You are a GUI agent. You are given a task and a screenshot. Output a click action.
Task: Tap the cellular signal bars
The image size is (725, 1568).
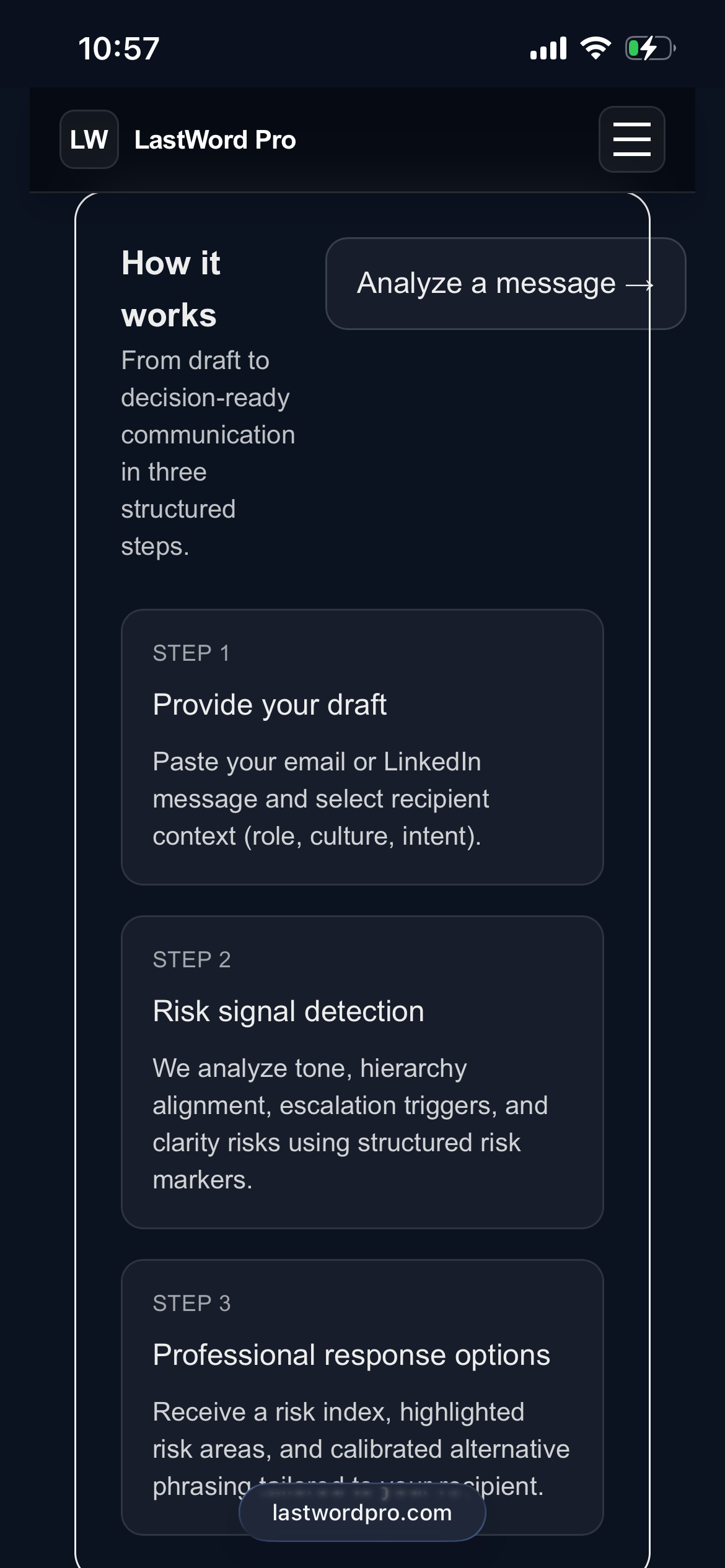tap(549, 48)
